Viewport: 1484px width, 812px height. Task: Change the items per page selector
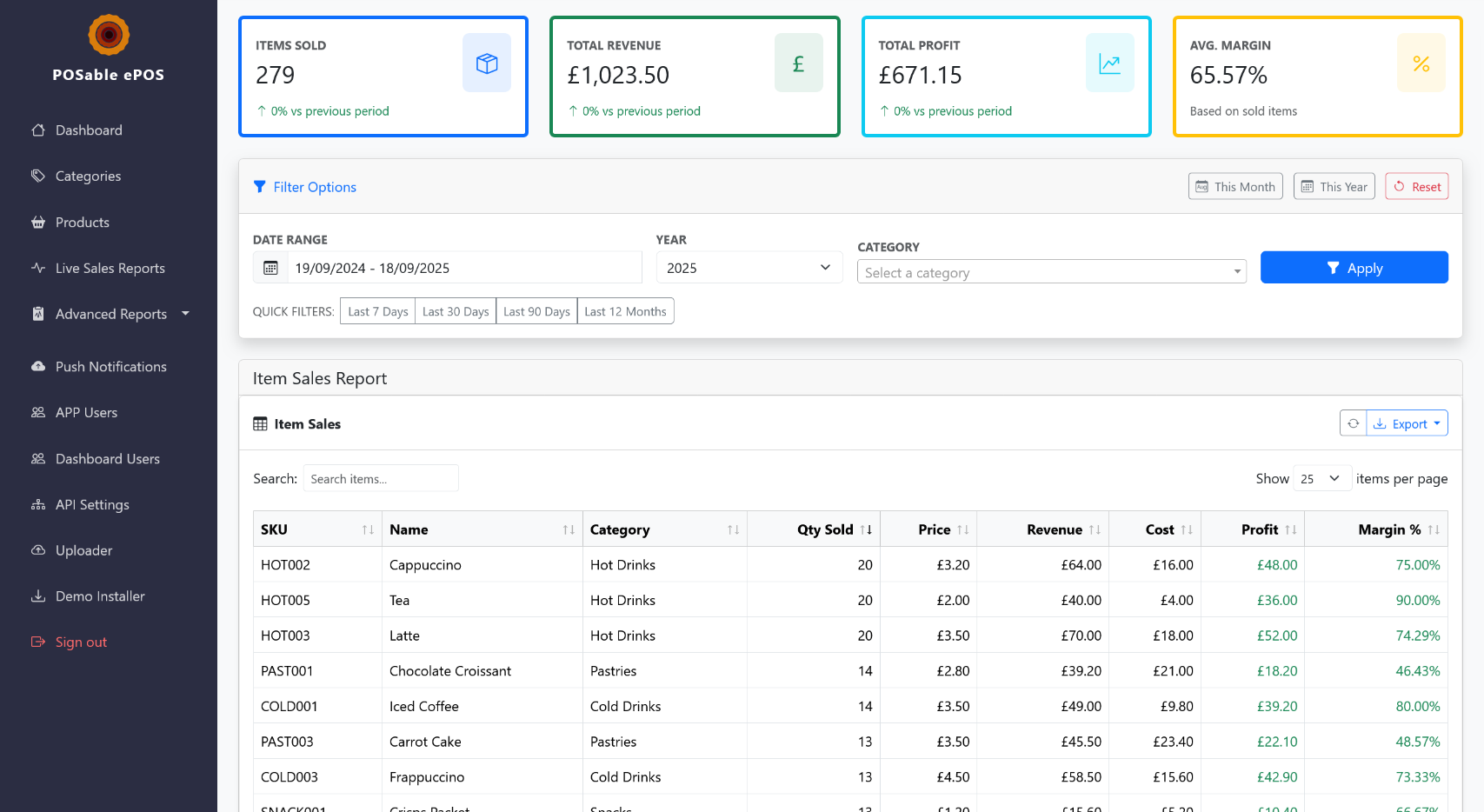click(x=1321, y=478)
